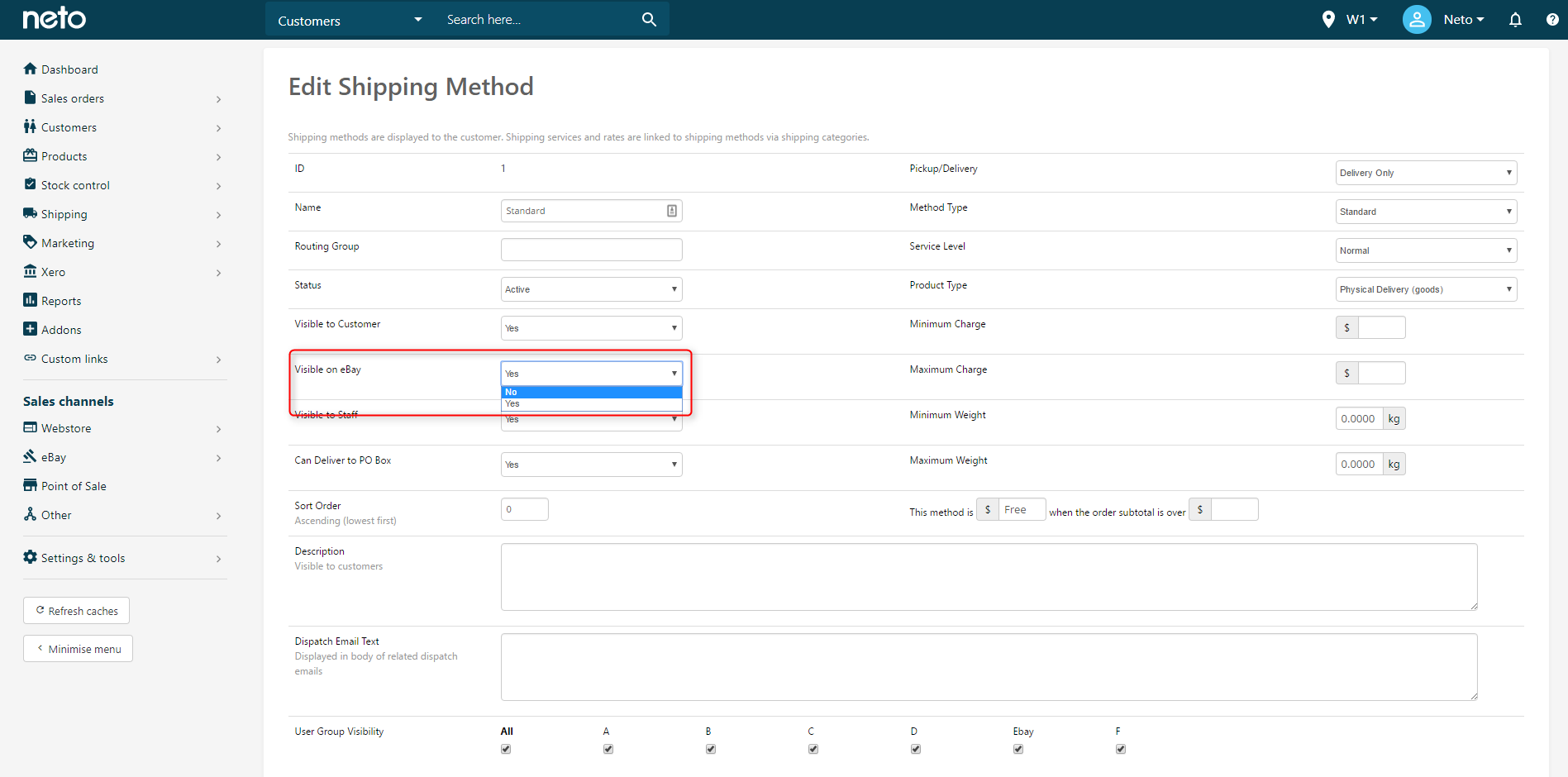Click the Shipping truck icon
This screenshot has width=1568, height=777.
tap(31, 213)
